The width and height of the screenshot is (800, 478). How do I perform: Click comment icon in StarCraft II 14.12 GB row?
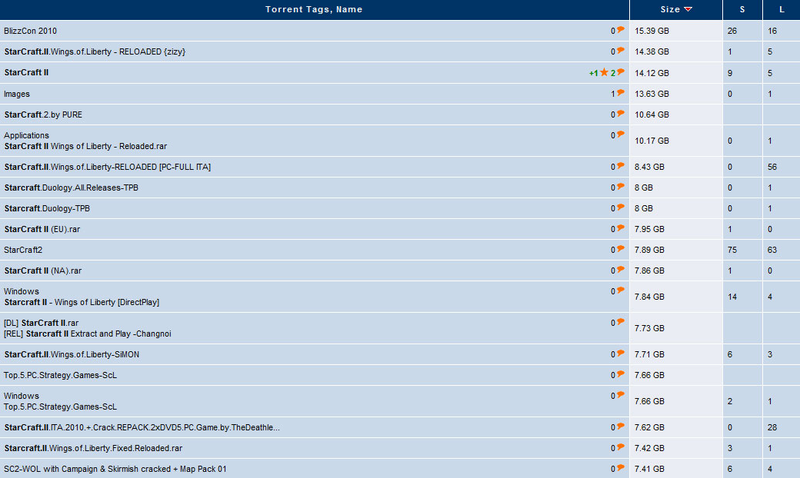tap(620, 72)
